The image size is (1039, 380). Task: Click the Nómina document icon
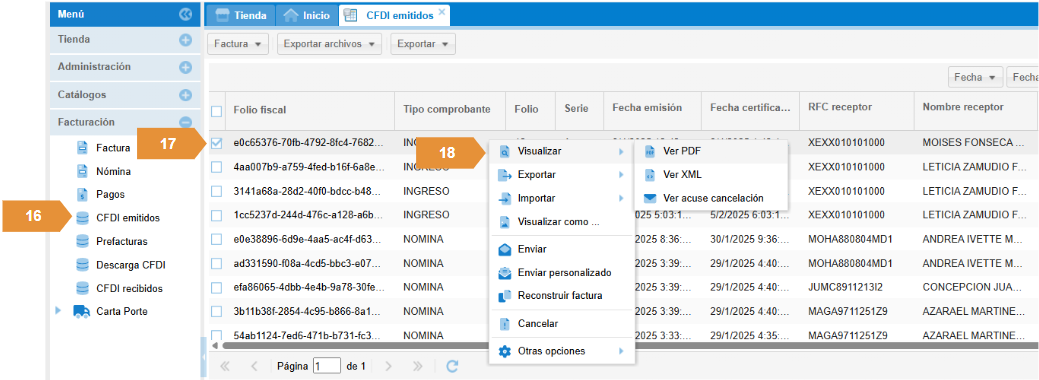pos(83,171)
